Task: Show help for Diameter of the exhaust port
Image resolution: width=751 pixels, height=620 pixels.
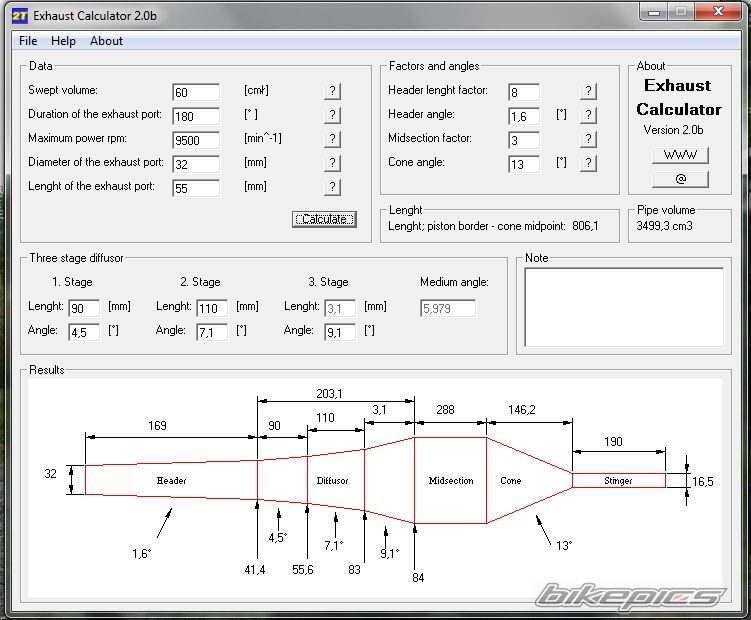Action: pyautogui.click(x=332, y=163)
